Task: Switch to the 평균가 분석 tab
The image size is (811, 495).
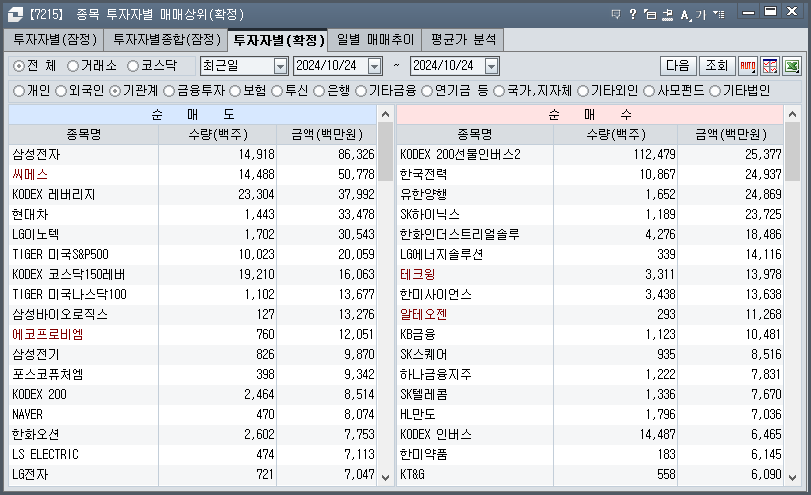Action: 463,40
